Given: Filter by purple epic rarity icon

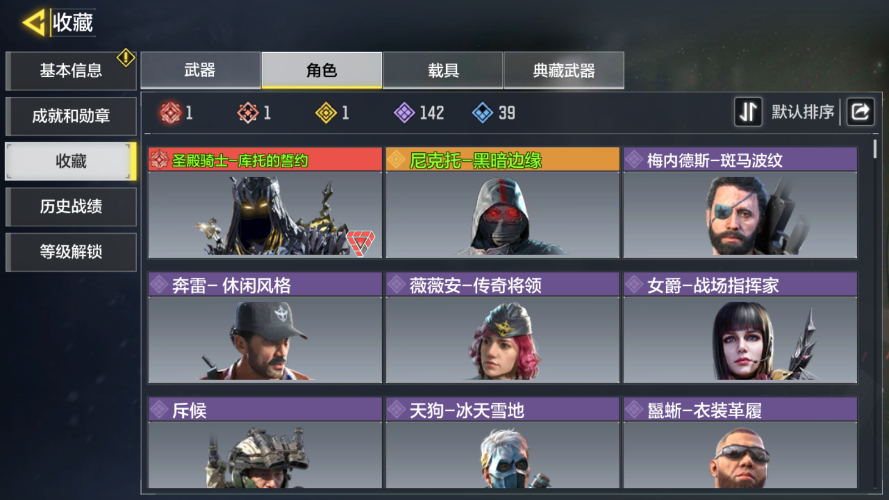Looking at the screenshot, I should click(404, 113).
